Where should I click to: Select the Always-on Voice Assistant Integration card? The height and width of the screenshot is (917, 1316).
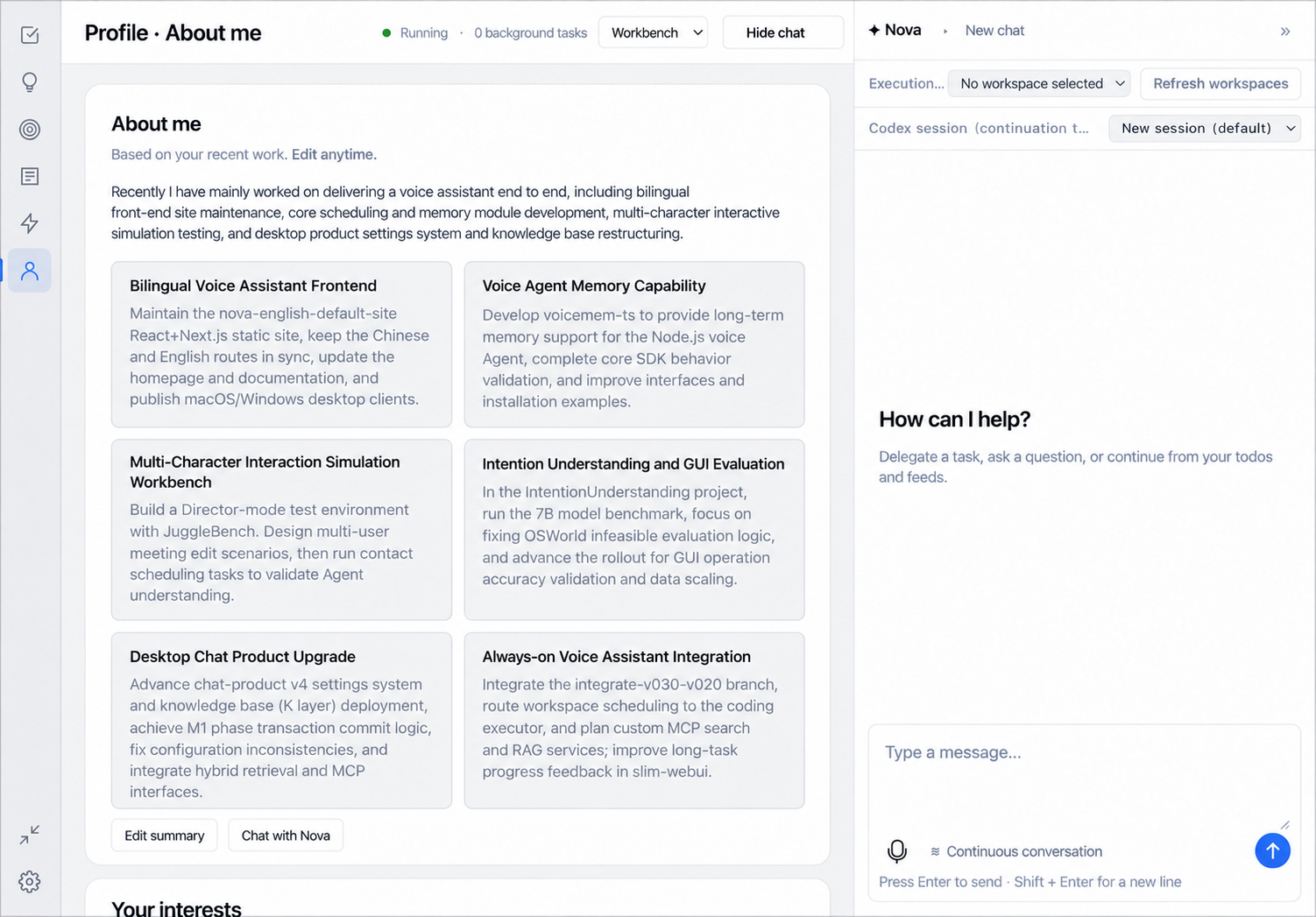634,721
